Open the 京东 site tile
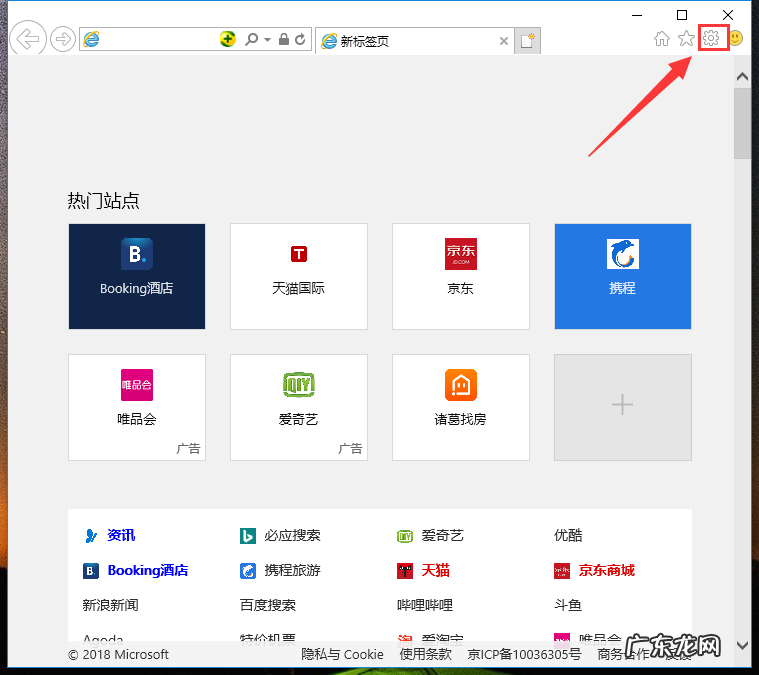Viewport: 759px width, 675px height. 461,276
